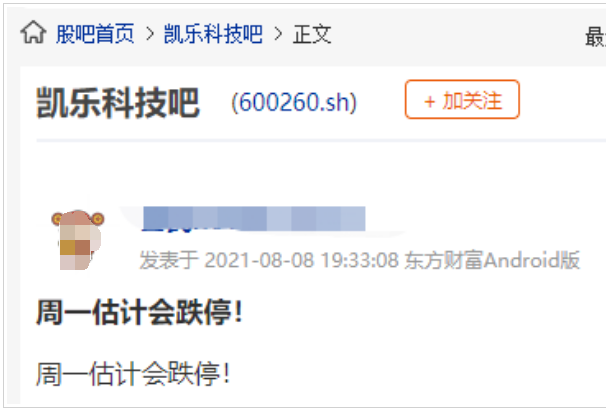This screenshot has width=606, height=408.
Task: Follow the forum with 加关注 button
Action: point(462,99)
